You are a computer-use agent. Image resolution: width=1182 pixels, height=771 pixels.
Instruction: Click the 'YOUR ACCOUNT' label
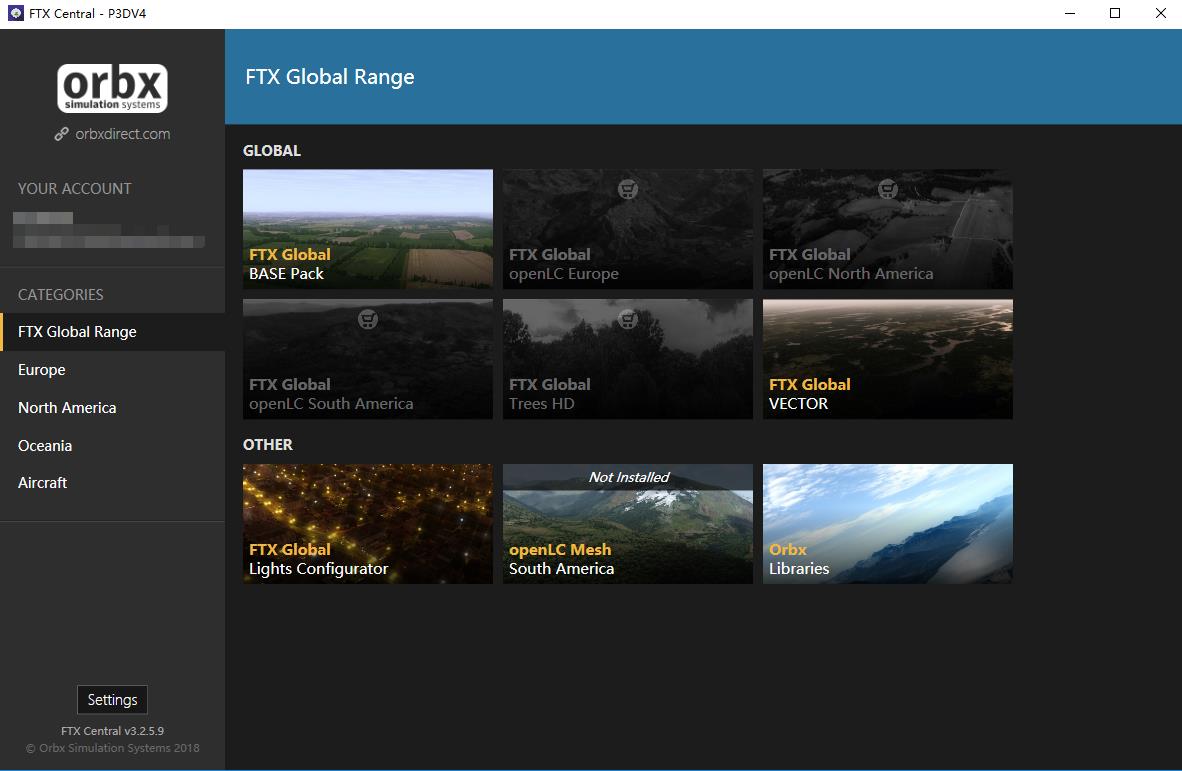75,188
